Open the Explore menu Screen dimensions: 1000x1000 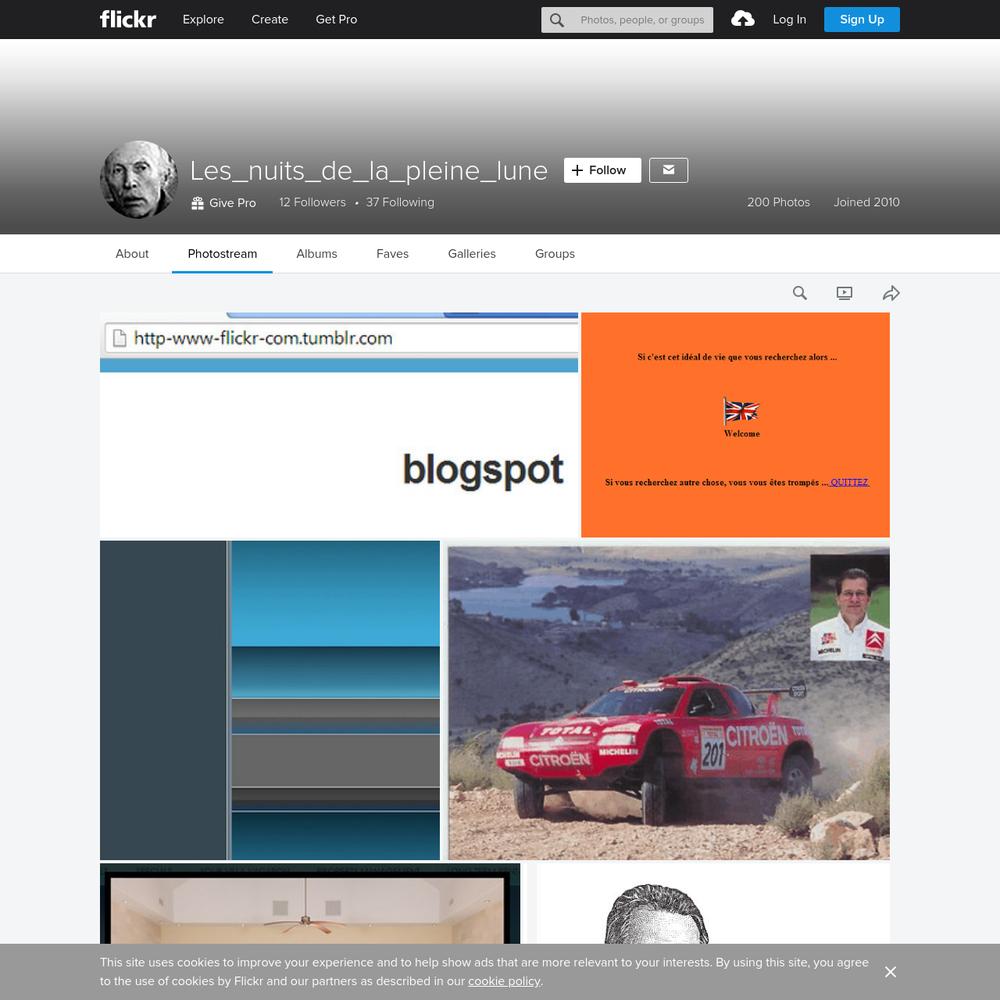point(203,19)
